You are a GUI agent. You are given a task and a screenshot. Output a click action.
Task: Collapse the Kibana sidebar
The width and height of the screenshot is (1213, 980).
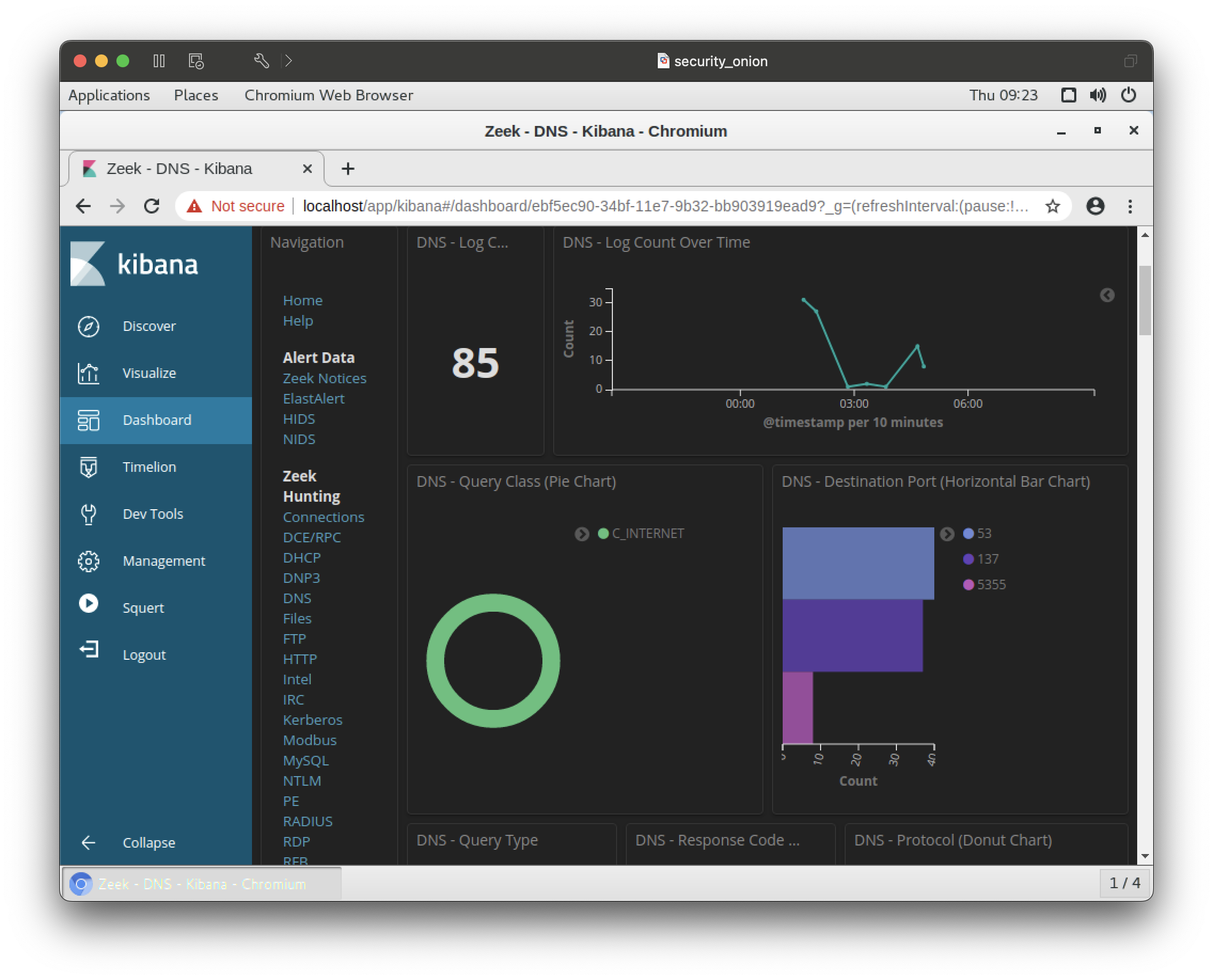[x=129, y=842]
